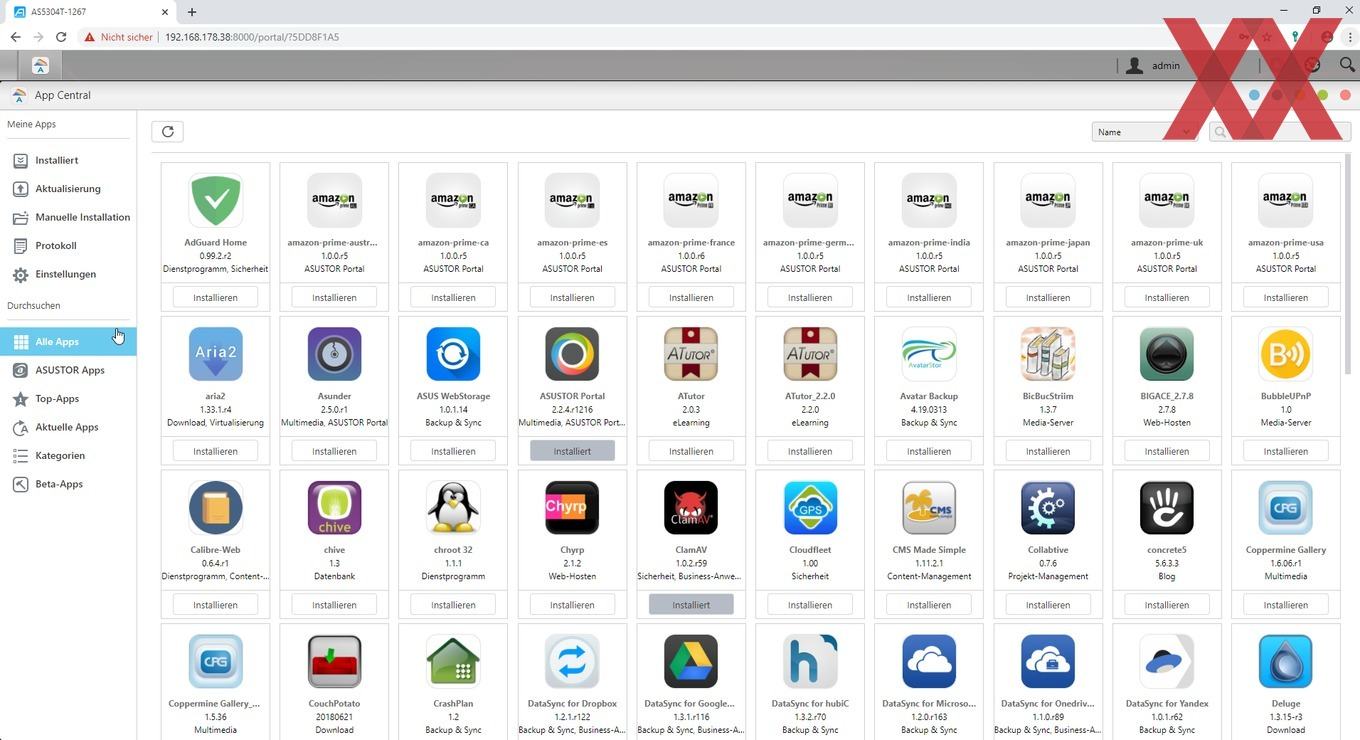This screenshot has height=740, width=1360.
Task: Refresh the App Central list
Action: 168,131
